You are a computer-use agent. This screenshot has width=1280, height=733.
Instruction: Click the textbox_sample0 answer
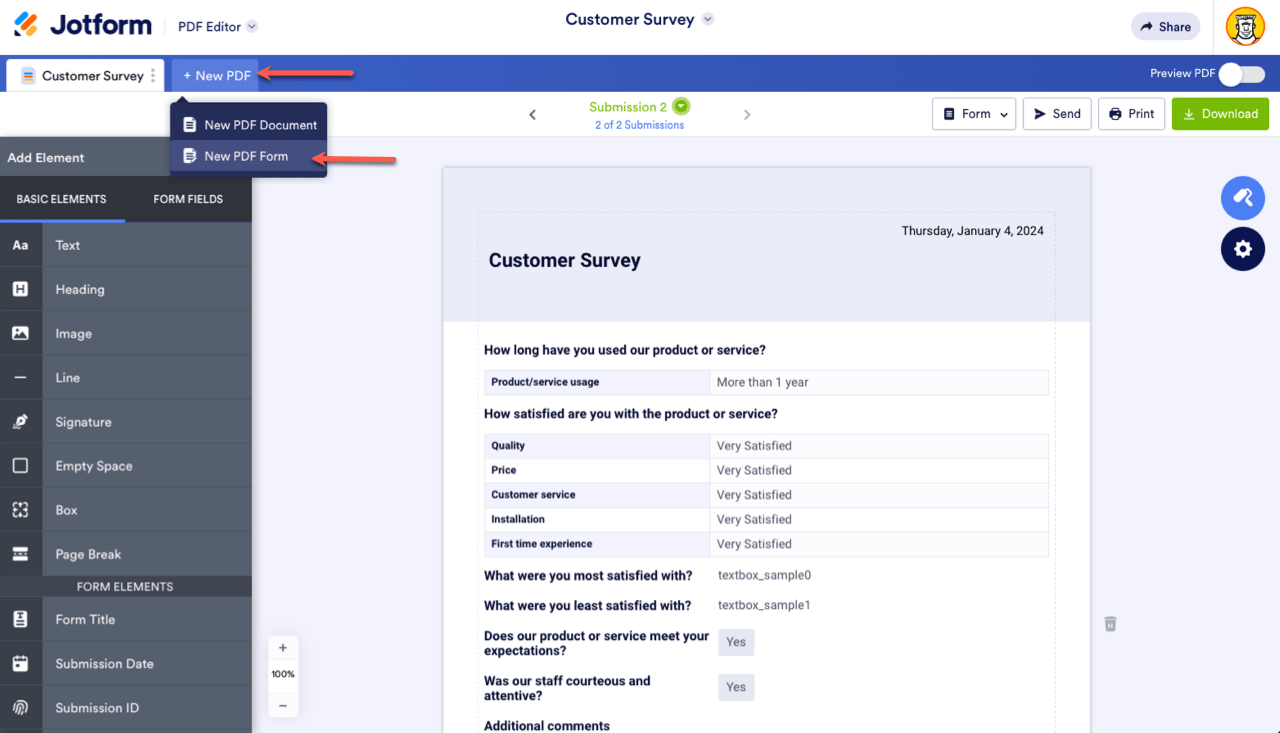click(x=764, y=575)
